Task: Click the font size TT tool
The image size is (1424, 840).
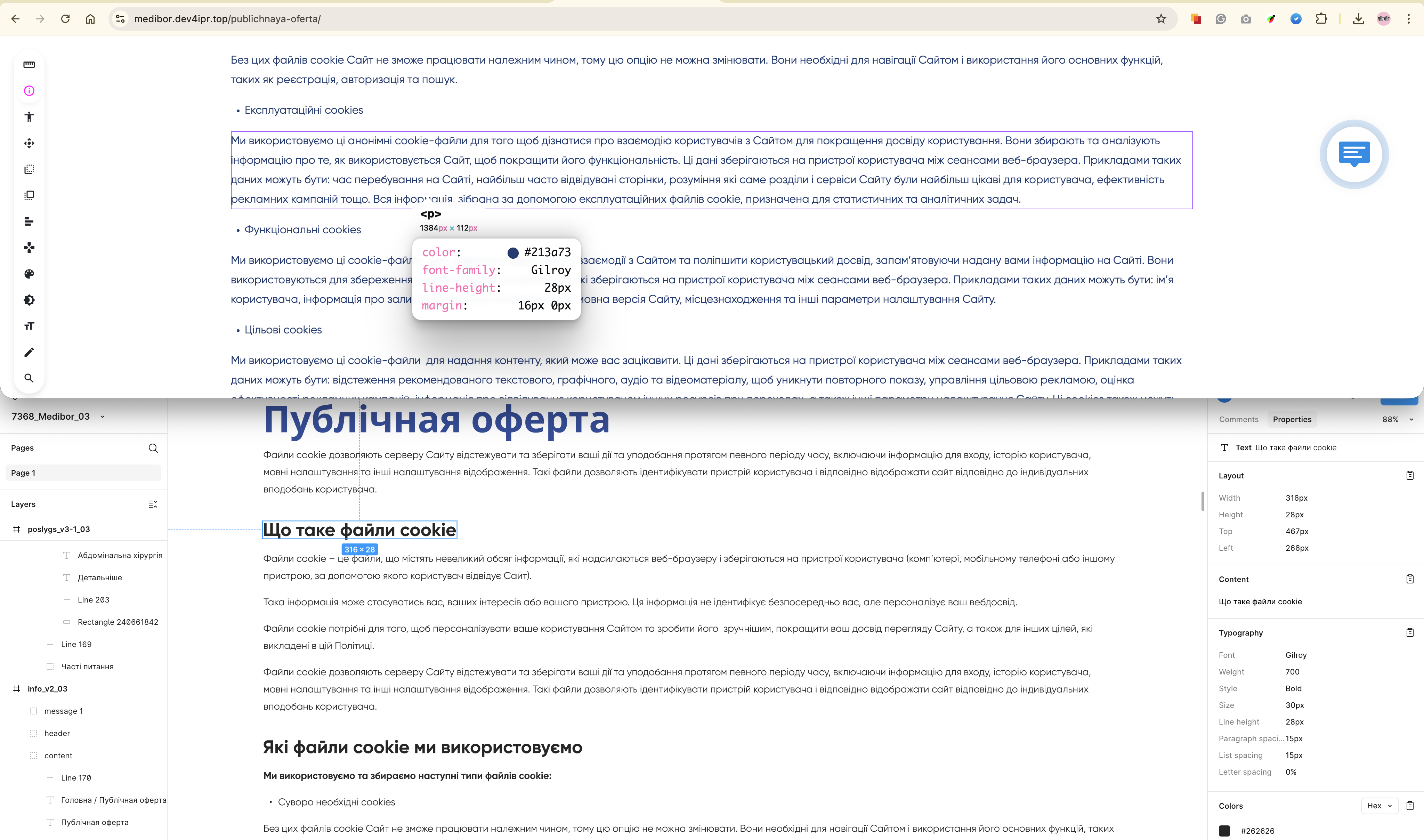Action: [29, 326]
